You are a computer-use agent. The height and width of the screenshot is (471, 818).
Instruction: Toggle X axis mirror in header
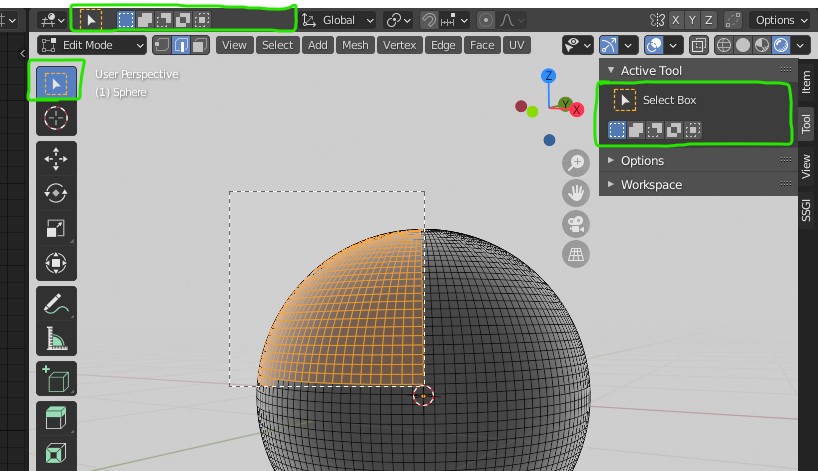pos(675,20)
